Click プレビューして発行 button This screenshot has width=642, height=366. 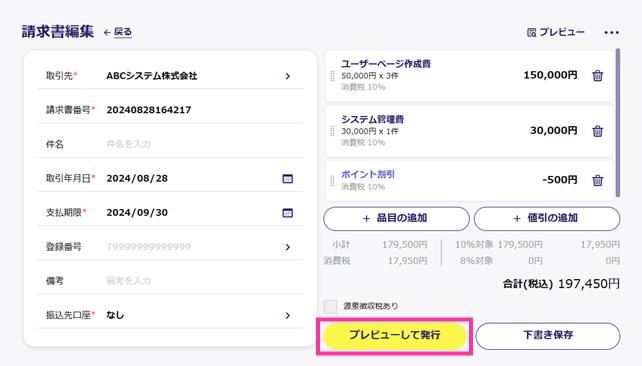tap(395, 335)
